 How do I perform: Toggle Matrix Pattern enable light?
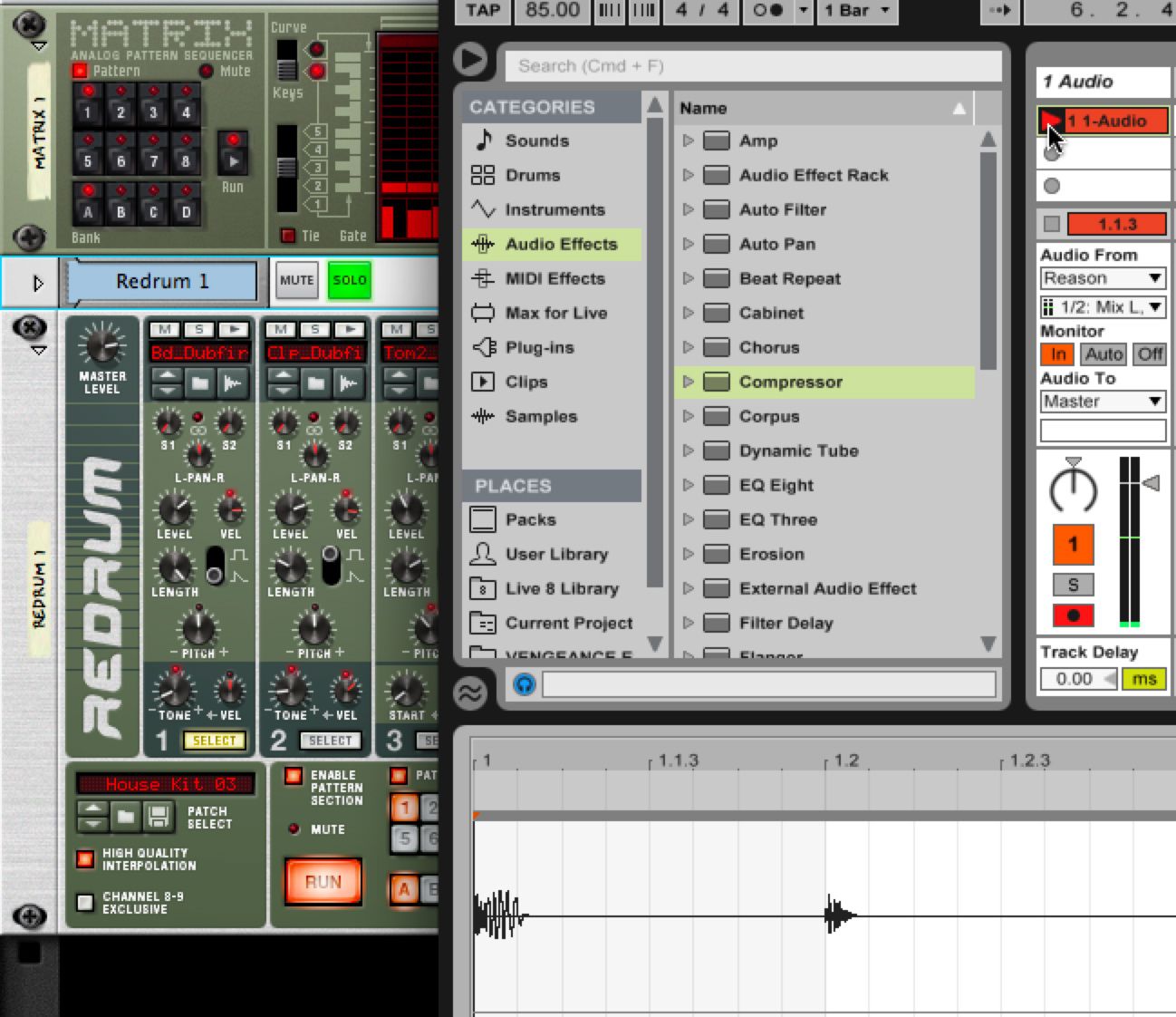80,71
